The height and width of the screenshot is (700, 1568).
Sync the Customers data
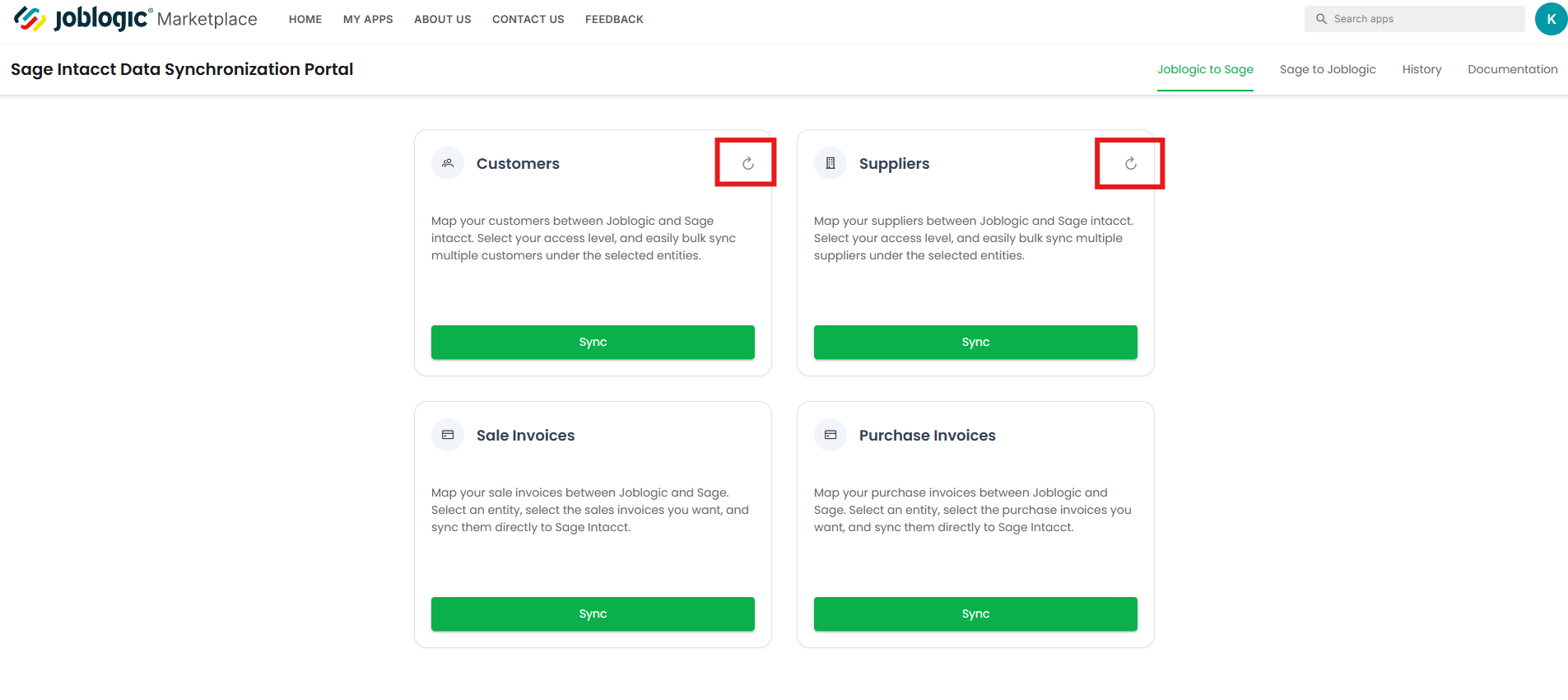(593, 342)
